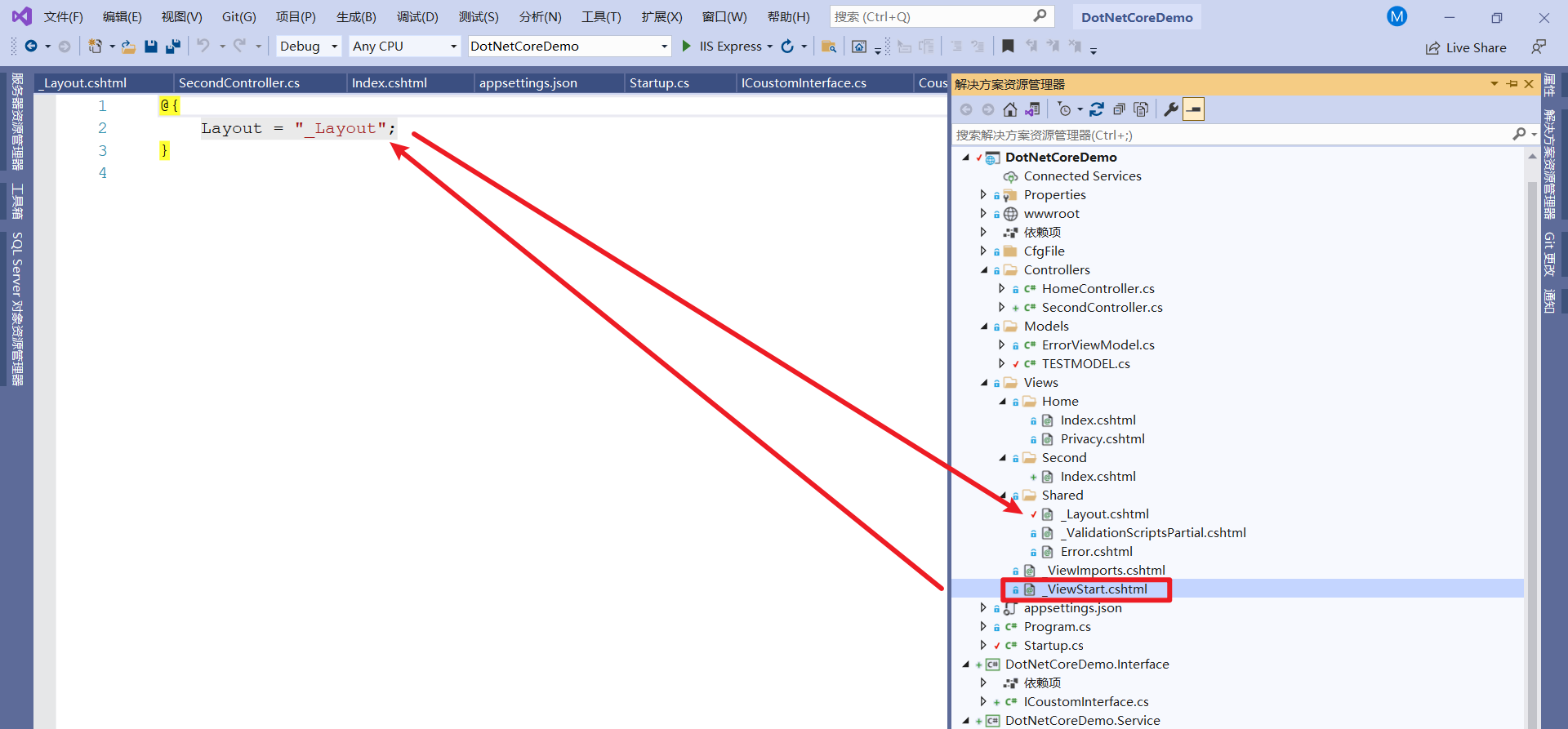Click the New Project toolbar icon
This screenshot has width=1568, height=729.
pyautogui.click(x=96, y=47)
